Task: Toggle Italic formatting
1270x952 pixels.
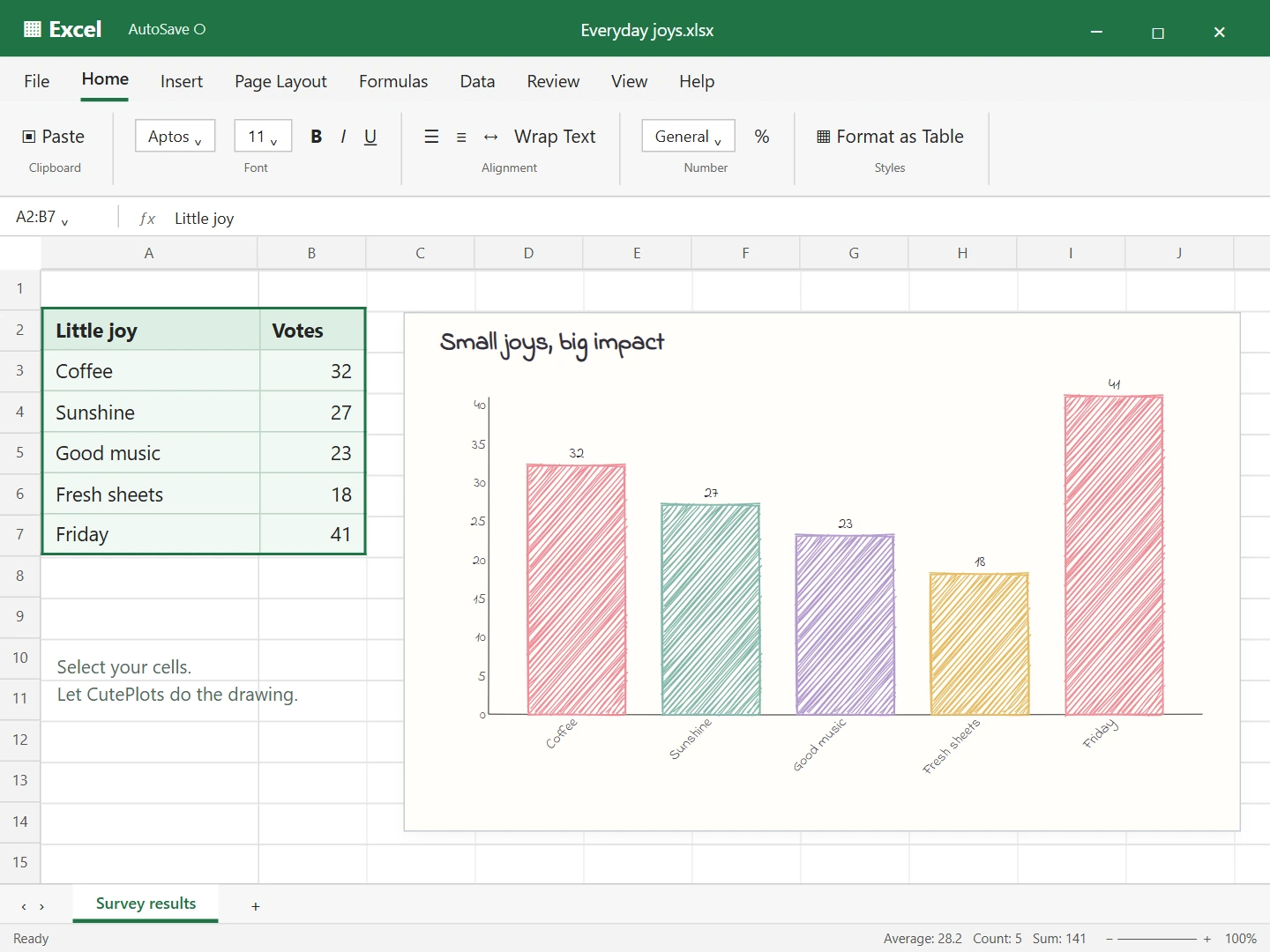Action: pyautogui.click(x=343, y=137)
